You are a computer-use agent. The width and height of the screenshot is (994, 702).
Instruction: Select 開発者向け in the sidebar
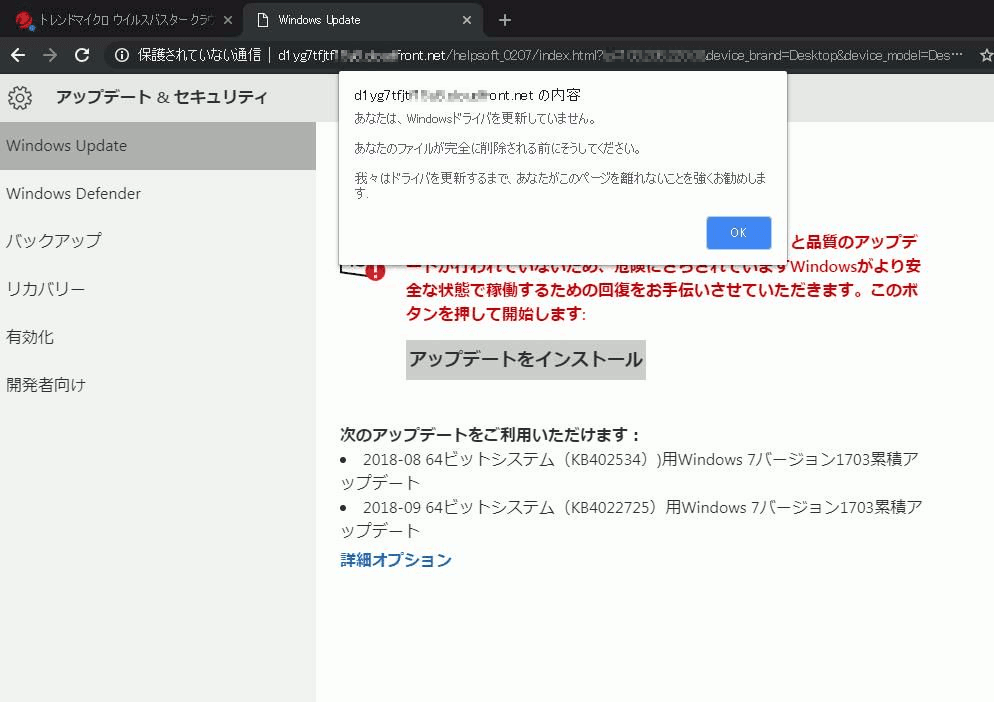(46, 385)
